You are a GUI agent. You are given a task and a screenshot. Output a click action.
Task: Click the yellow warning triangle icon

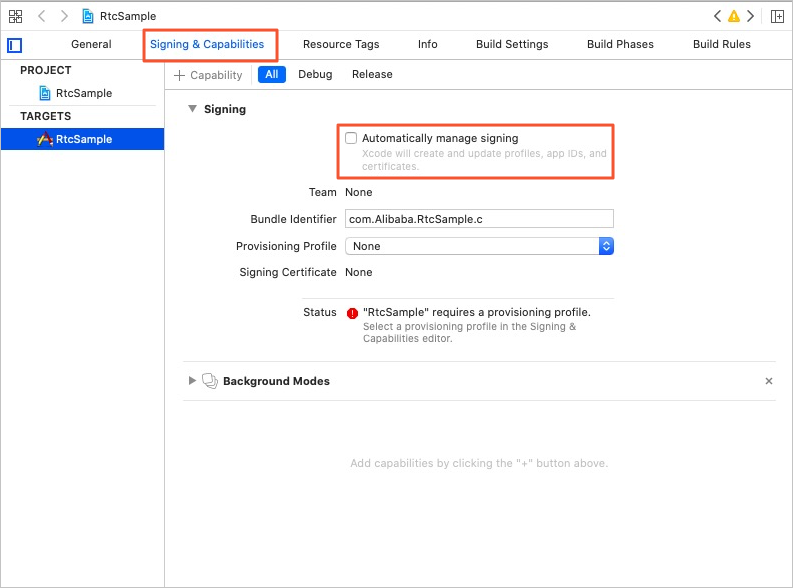click(x=733, y=16)
